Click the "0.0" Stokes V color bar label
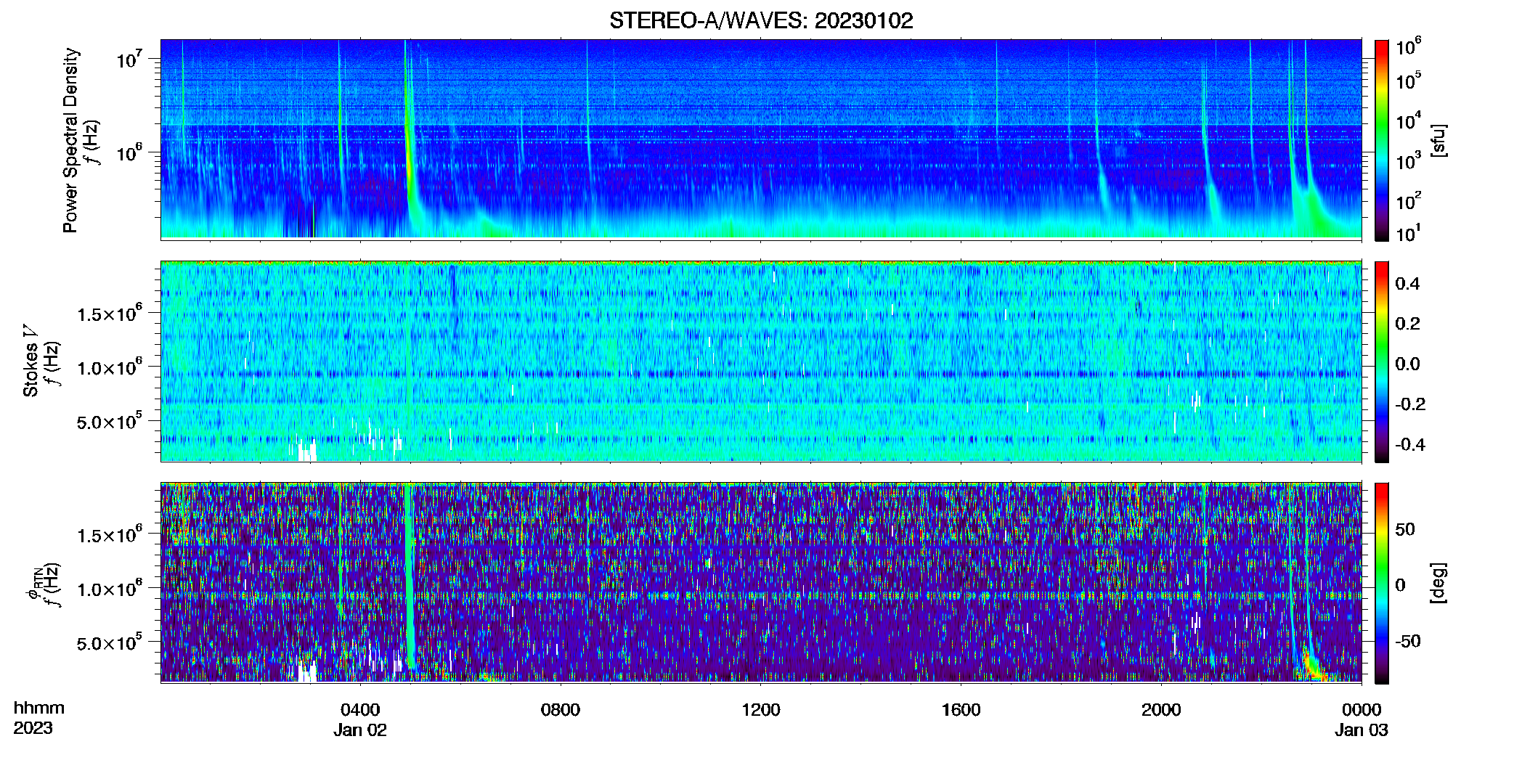Image resolution: width=1522 pixels, height=784 pixels. (x=1408, y=364)
